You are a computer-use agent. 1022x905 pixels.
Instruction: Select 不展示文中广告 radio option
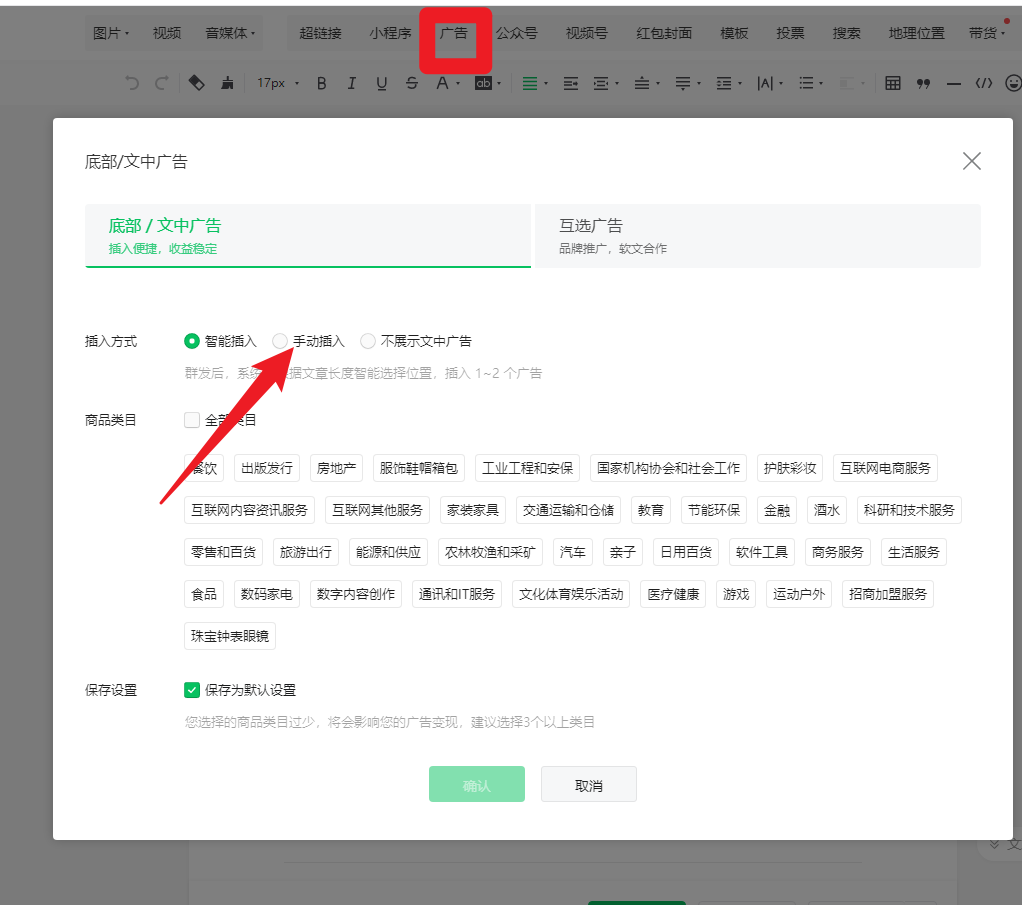pyautogui.click(x=368, y=341)
